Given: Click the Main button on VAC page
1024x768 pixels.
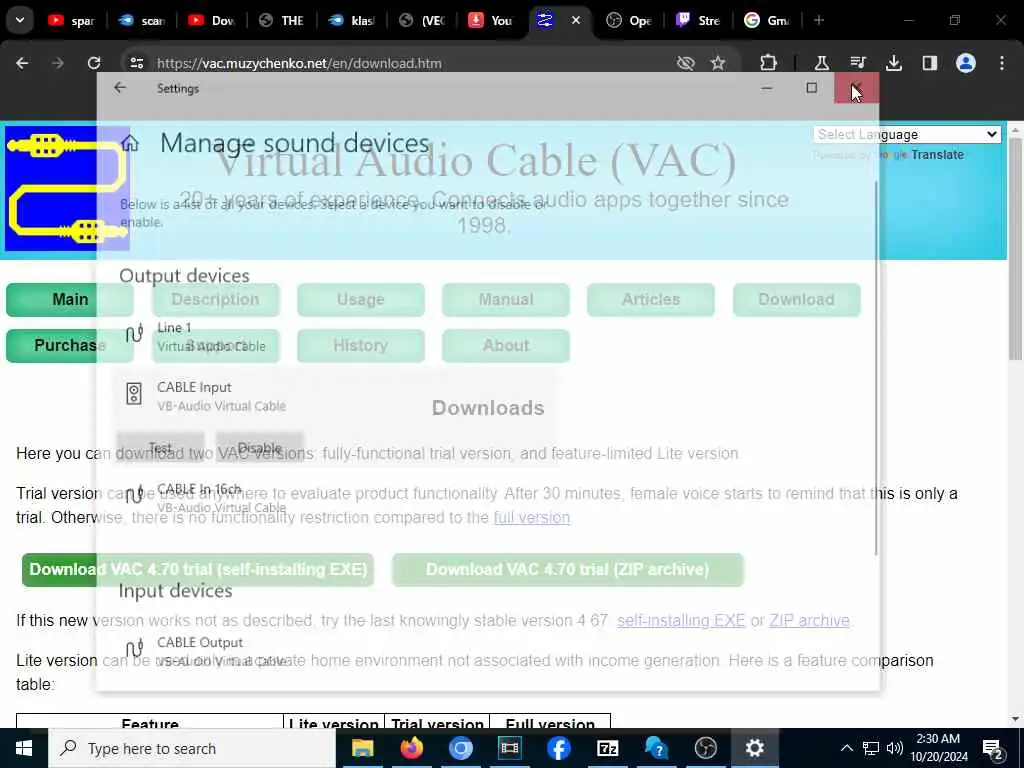Looking at the screenshot, I should [x=70, y=300].
